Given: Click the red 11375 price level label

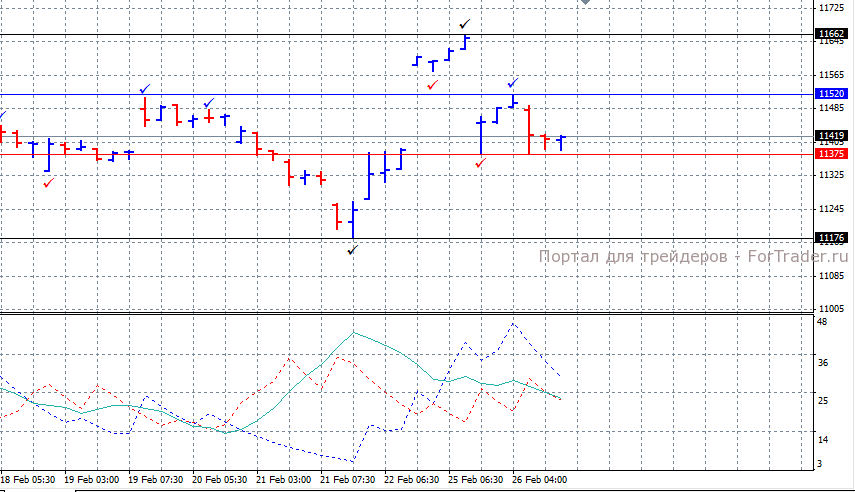Looking at the screenshot, I should [832, 154].
